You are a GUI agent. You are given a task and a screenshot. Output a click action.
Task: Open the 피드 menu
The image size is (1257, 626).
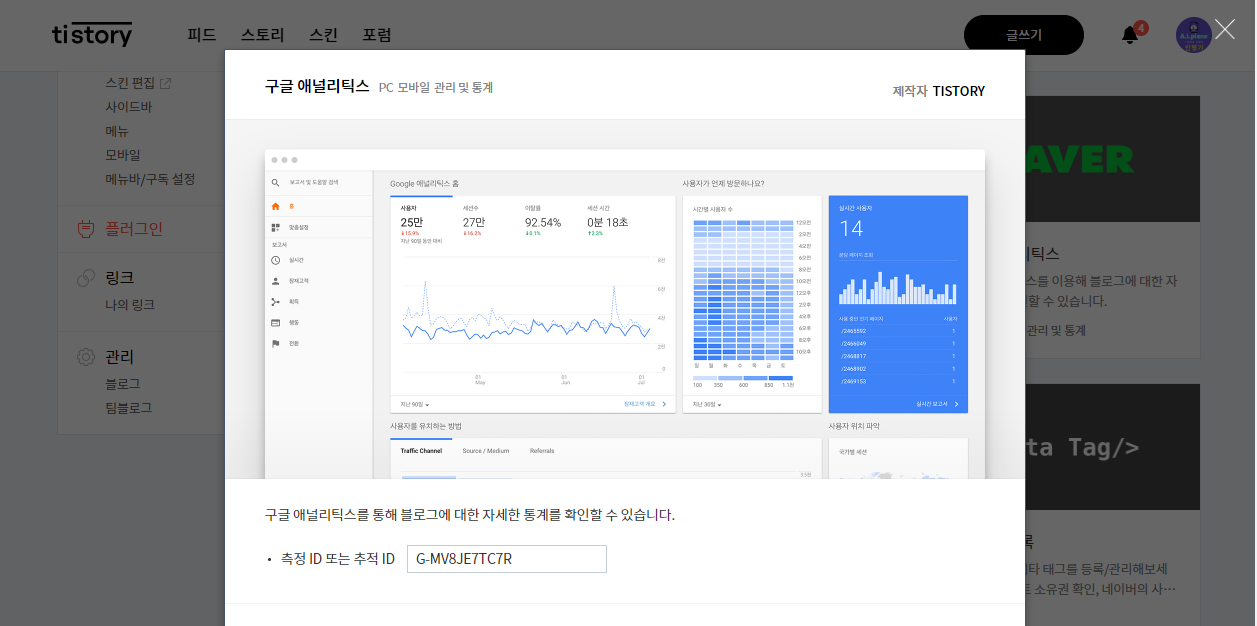(x=202, y=35)
